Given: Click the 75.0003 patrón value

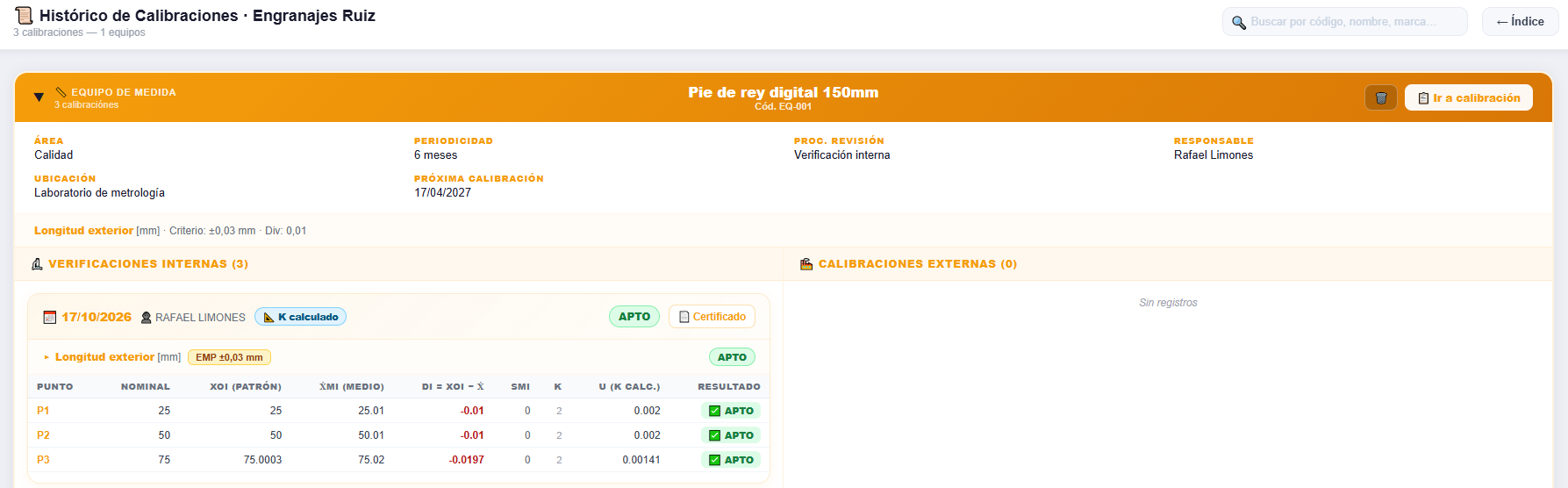Looking at the screenshot, I should click(262, 460).
